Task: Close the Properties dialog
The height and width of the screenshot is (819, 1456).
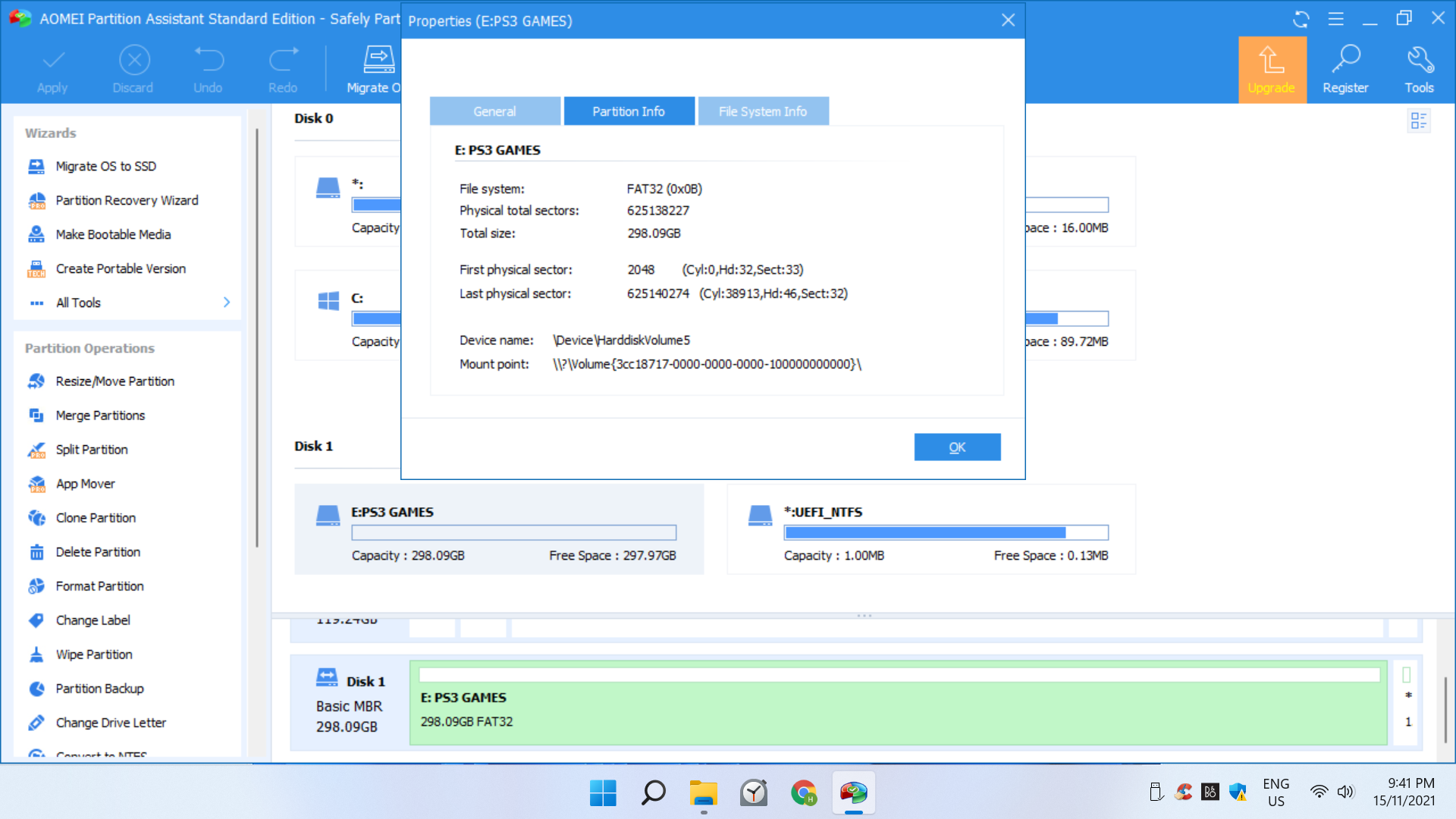Action: tap(1008, 20)
